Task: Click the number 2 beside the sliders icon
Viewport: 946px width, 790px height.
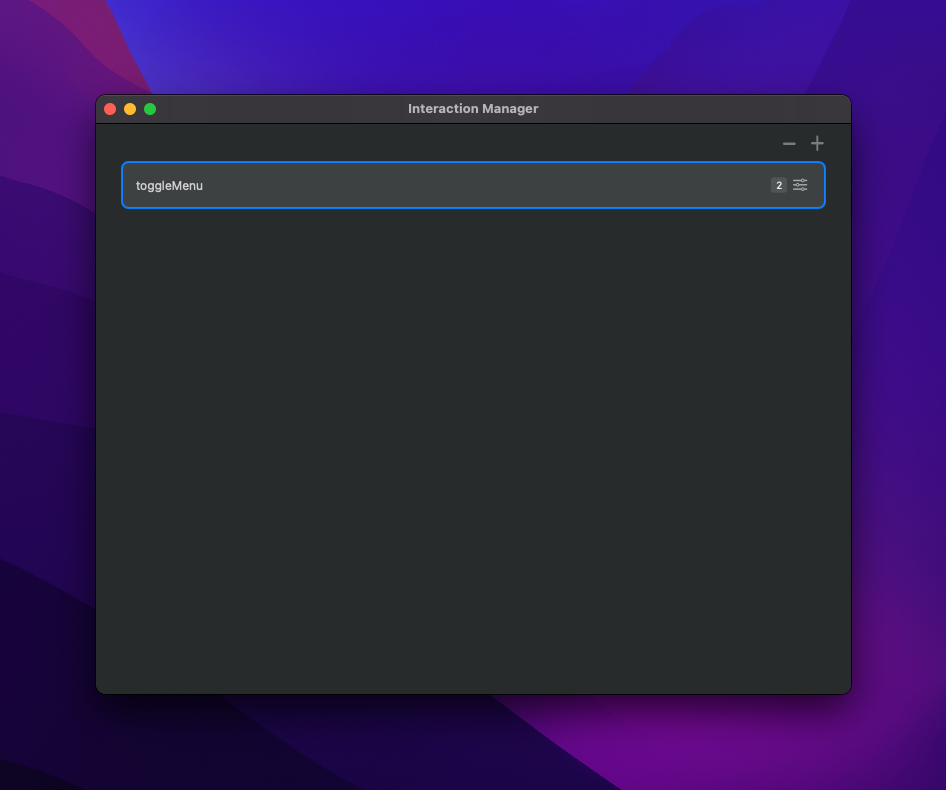Action: [778, 185]
